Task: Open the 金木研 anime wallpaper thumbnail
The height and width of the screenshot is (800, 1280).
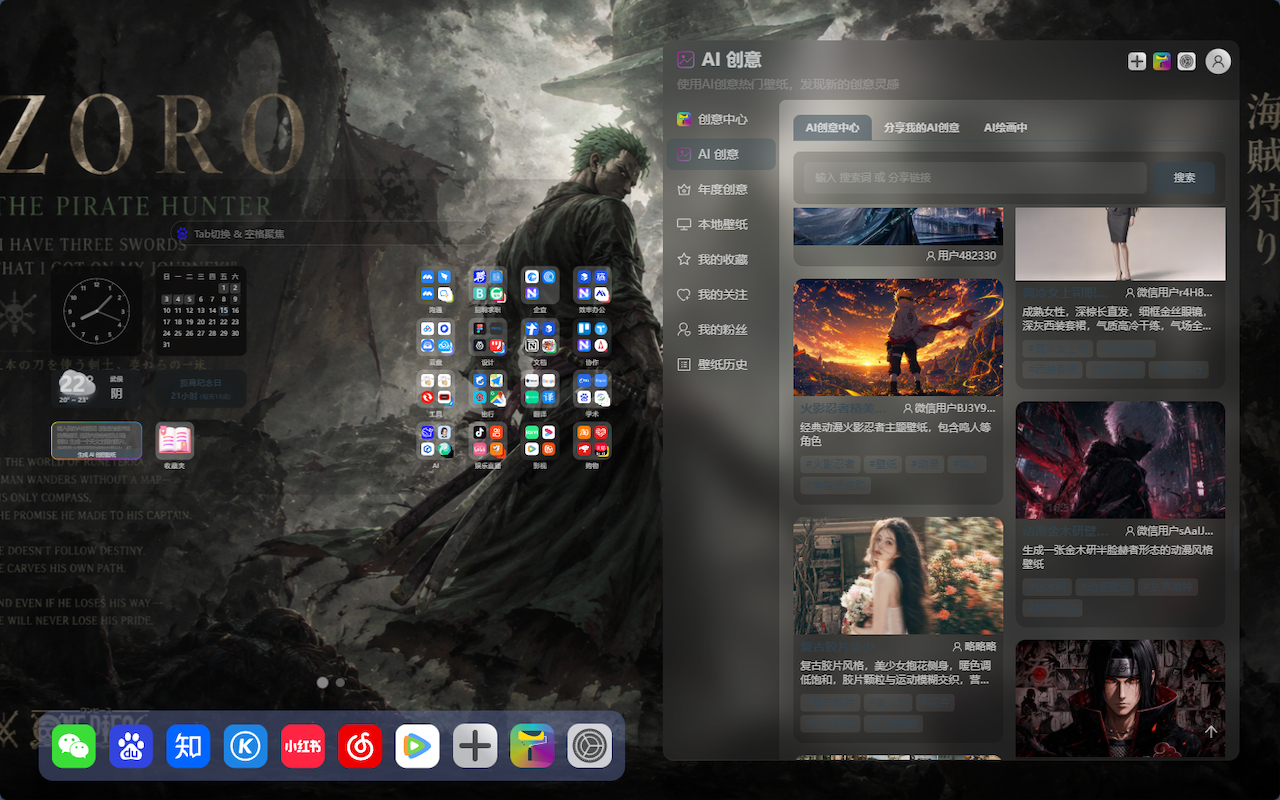Action: (1120, 460)
